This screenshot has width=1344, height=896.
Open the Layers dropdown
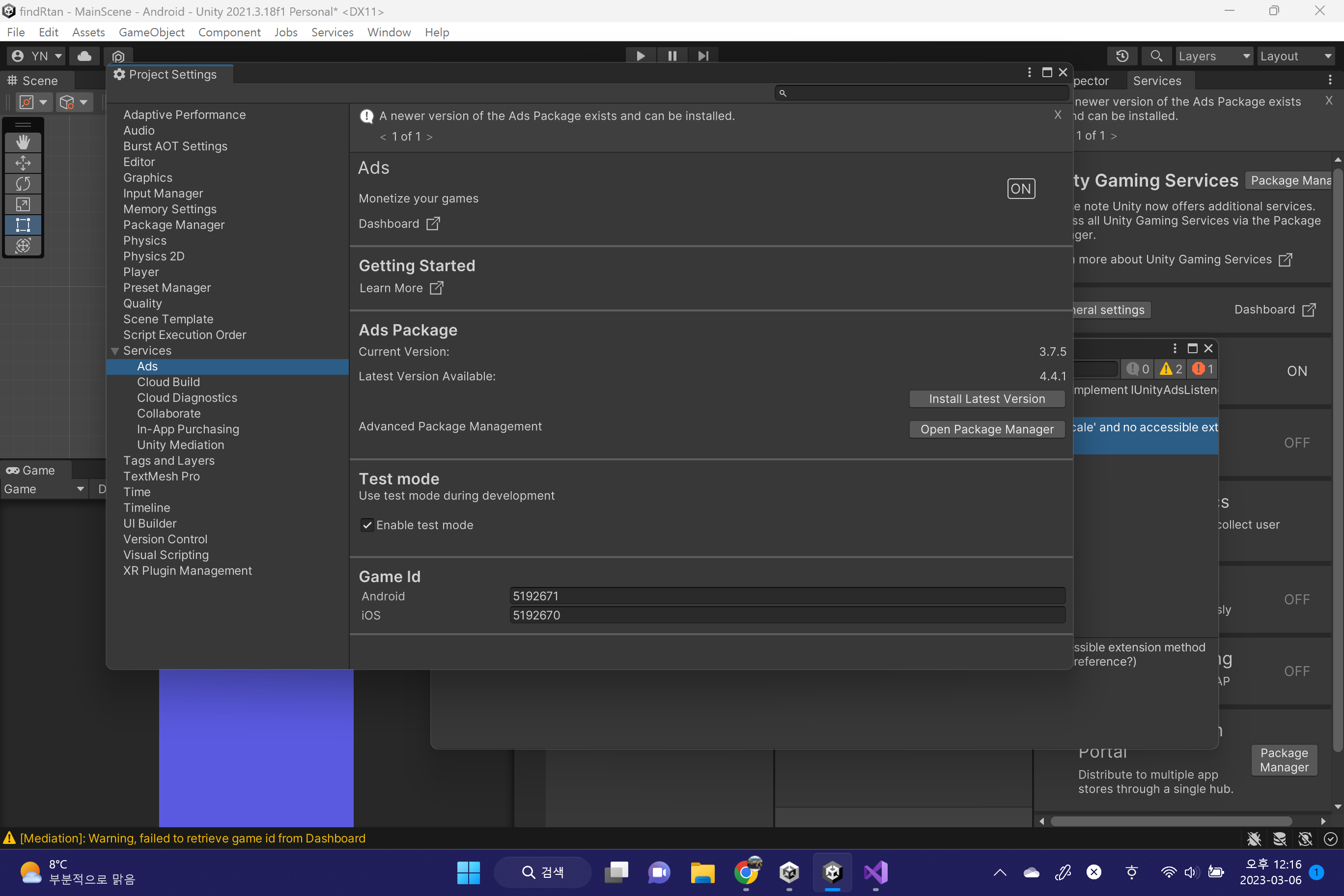1213,56
